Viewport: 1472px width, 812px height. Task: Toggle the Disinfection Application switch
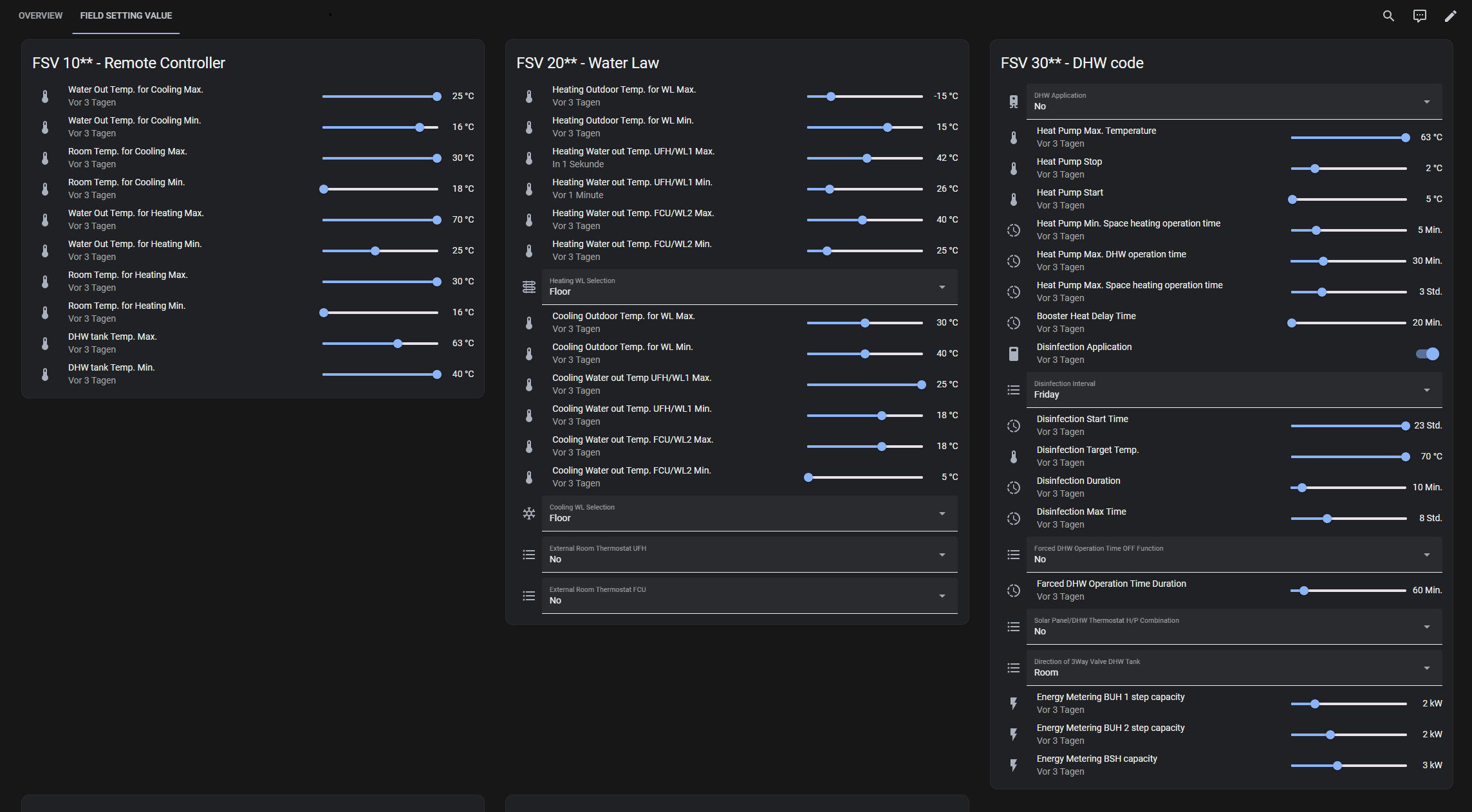pyautogui.click(x=1427, y=354)
